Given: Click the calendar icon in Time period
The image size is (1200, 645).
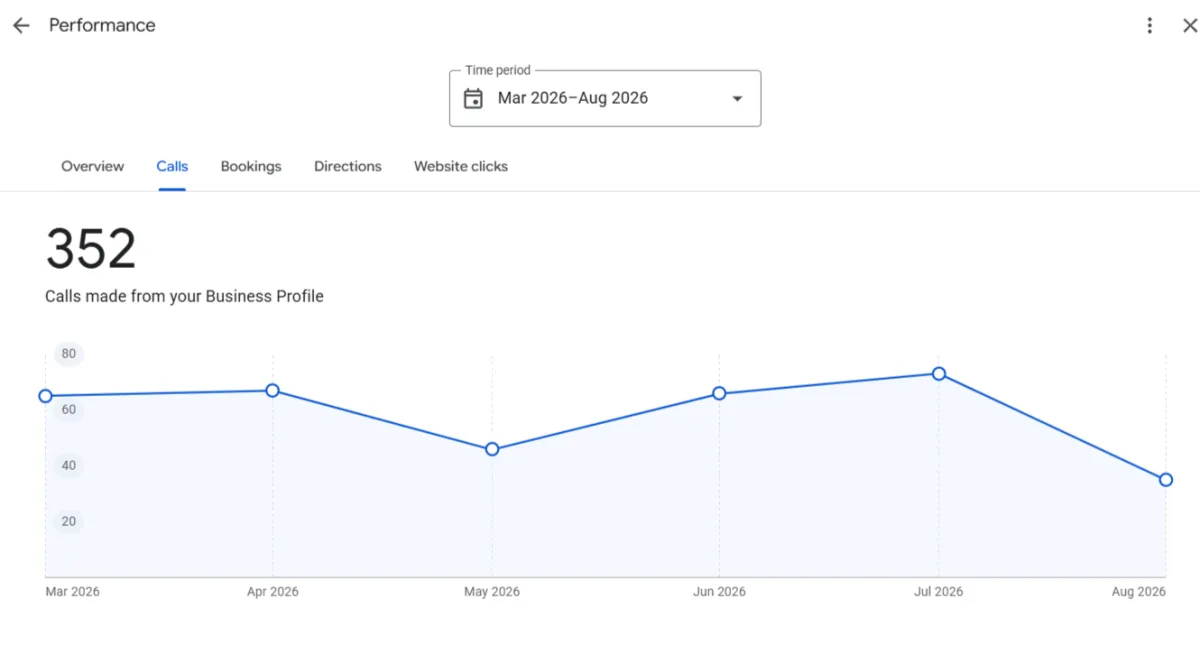Looking at the screenshot, I should click(x=473, y=98).
